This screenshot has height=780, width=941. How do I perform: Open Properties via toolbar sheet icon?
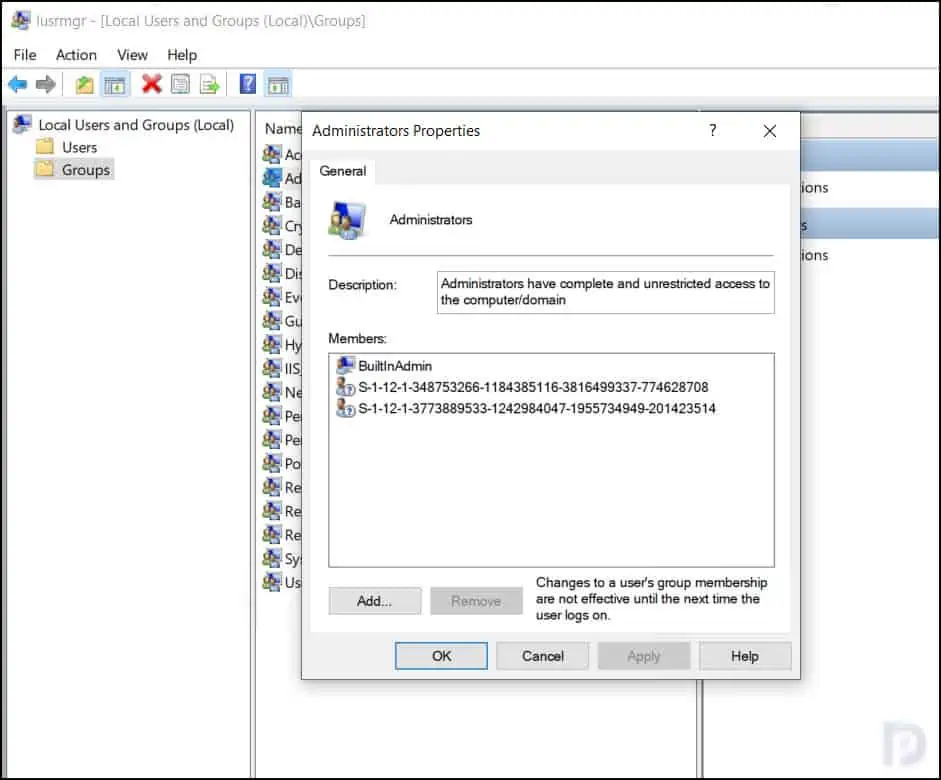pos(180,85)
